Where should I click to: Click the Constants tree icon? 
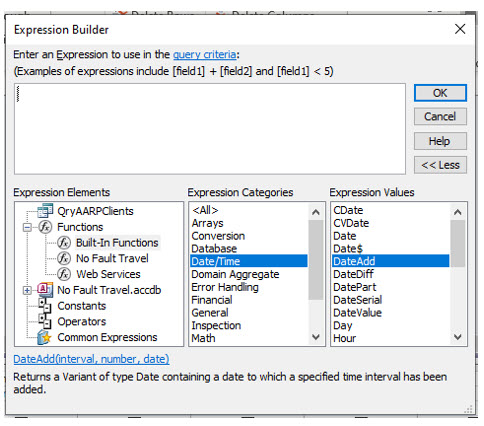click(45, 306)
